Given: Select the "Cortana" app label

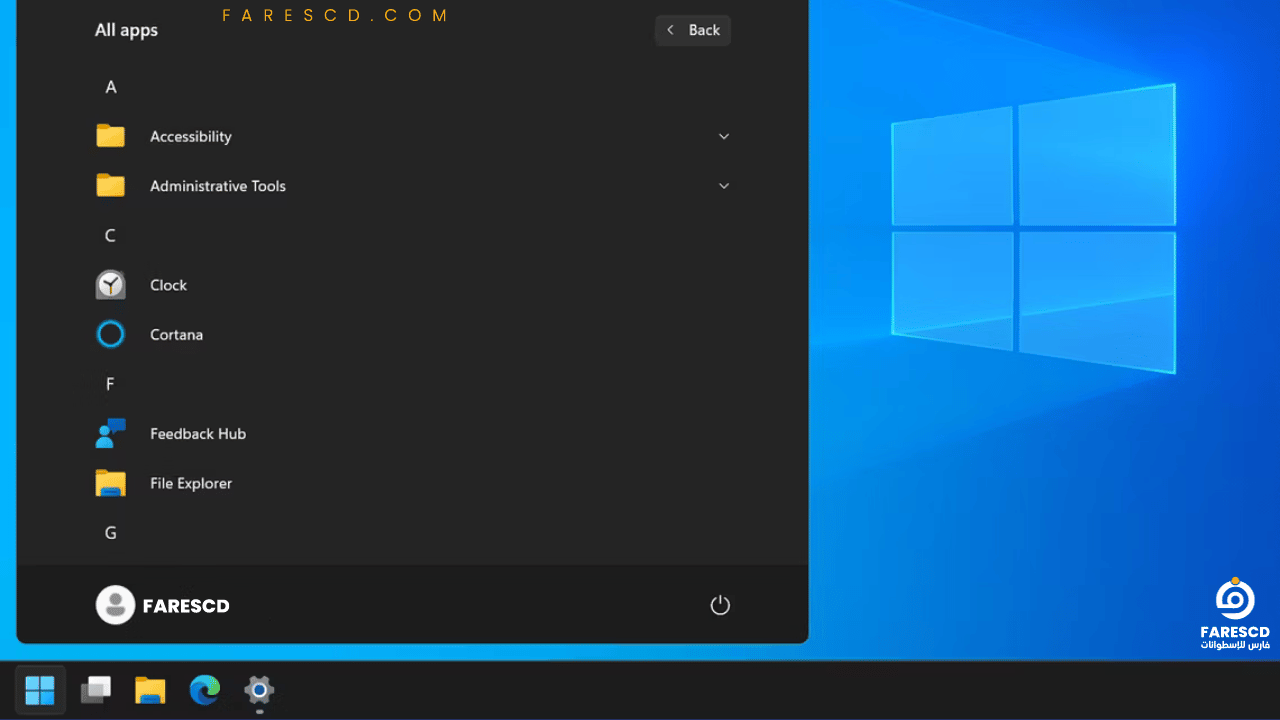Looking at the screenshot, I should click(176, 335).
